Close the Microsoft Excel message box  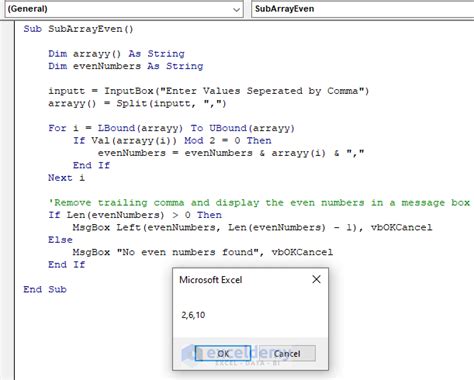coord(316,279)
